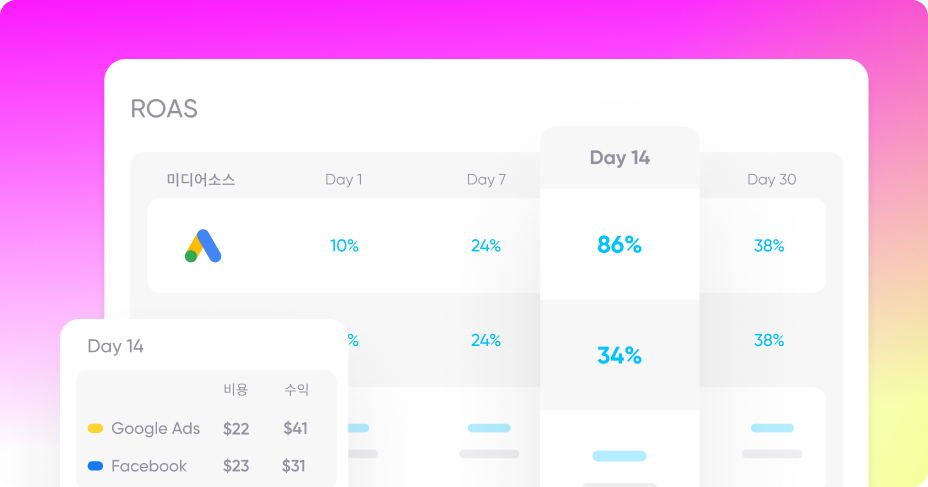Click second row Day 7 24% value
928x487 pixels.
[x=486, y=340]
